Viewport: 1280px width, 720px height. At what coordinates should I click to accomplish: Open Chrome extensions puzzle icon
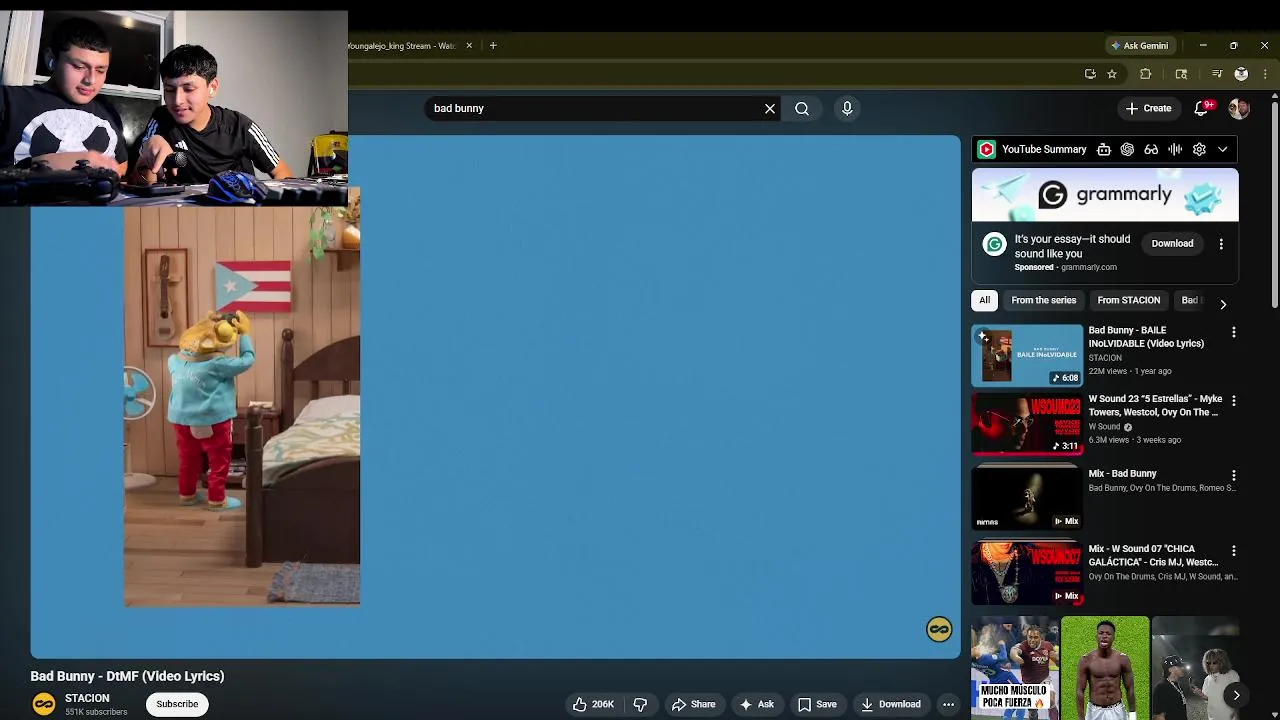[x=1146, y=74]
